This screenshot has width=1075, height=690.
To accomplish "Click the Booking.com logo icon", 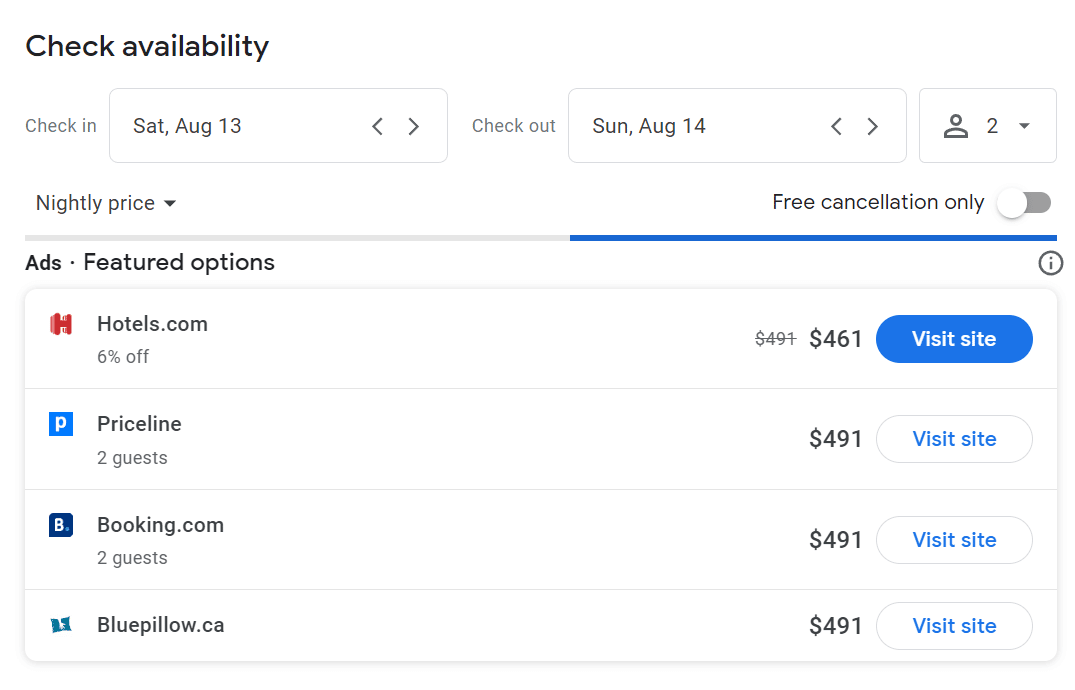I will pyautogui.click(x=61, y=525).
